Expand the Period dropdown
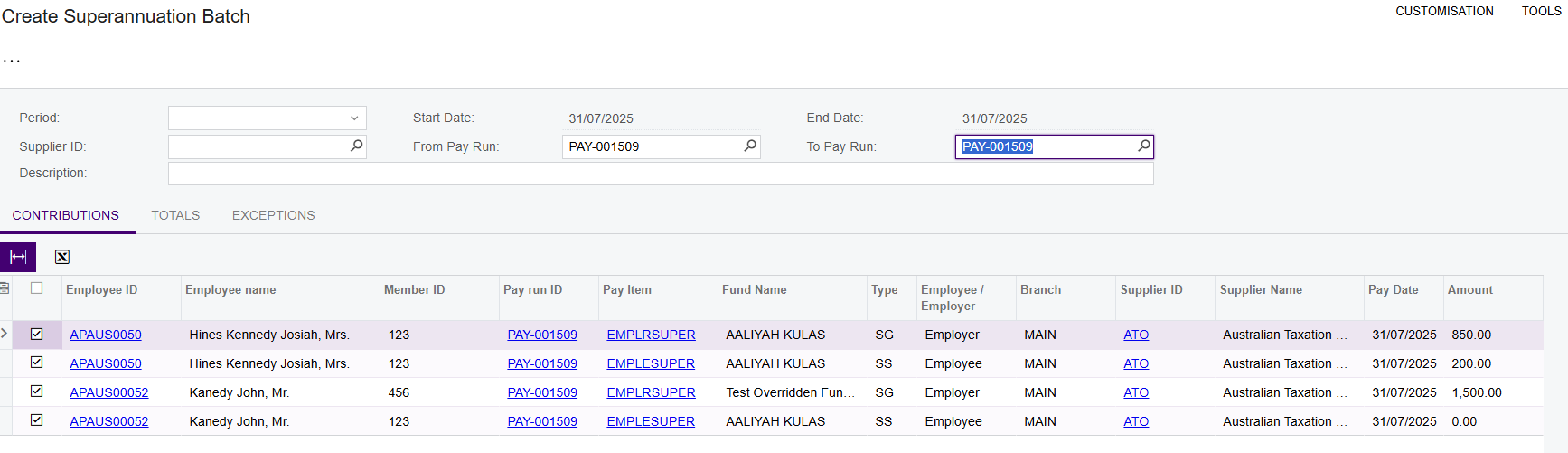 (353, 118)
